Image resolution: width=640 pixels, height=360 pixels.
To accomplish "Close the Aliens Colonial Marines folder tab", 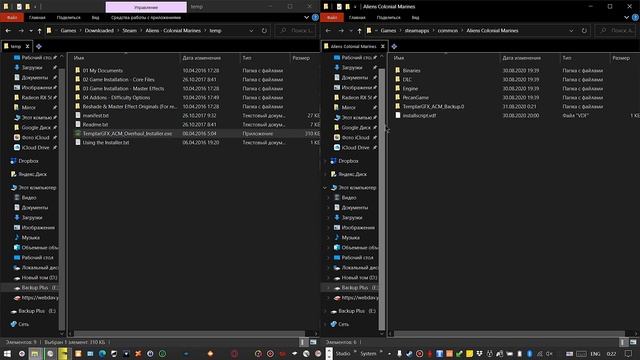I will click(x=382, y=47).
